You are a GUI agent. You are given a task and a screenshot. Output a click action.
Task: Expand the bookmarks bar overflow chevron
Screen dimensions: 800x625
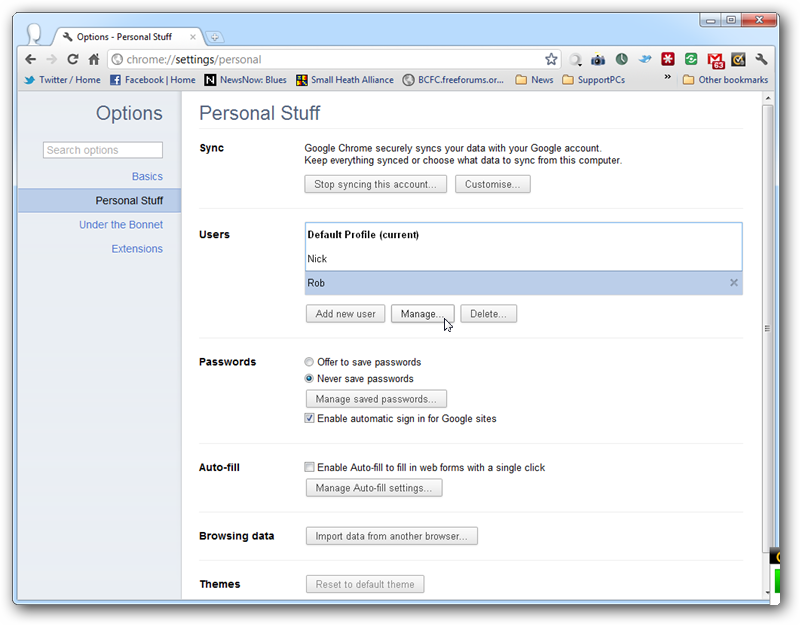[x=667, y=77]
